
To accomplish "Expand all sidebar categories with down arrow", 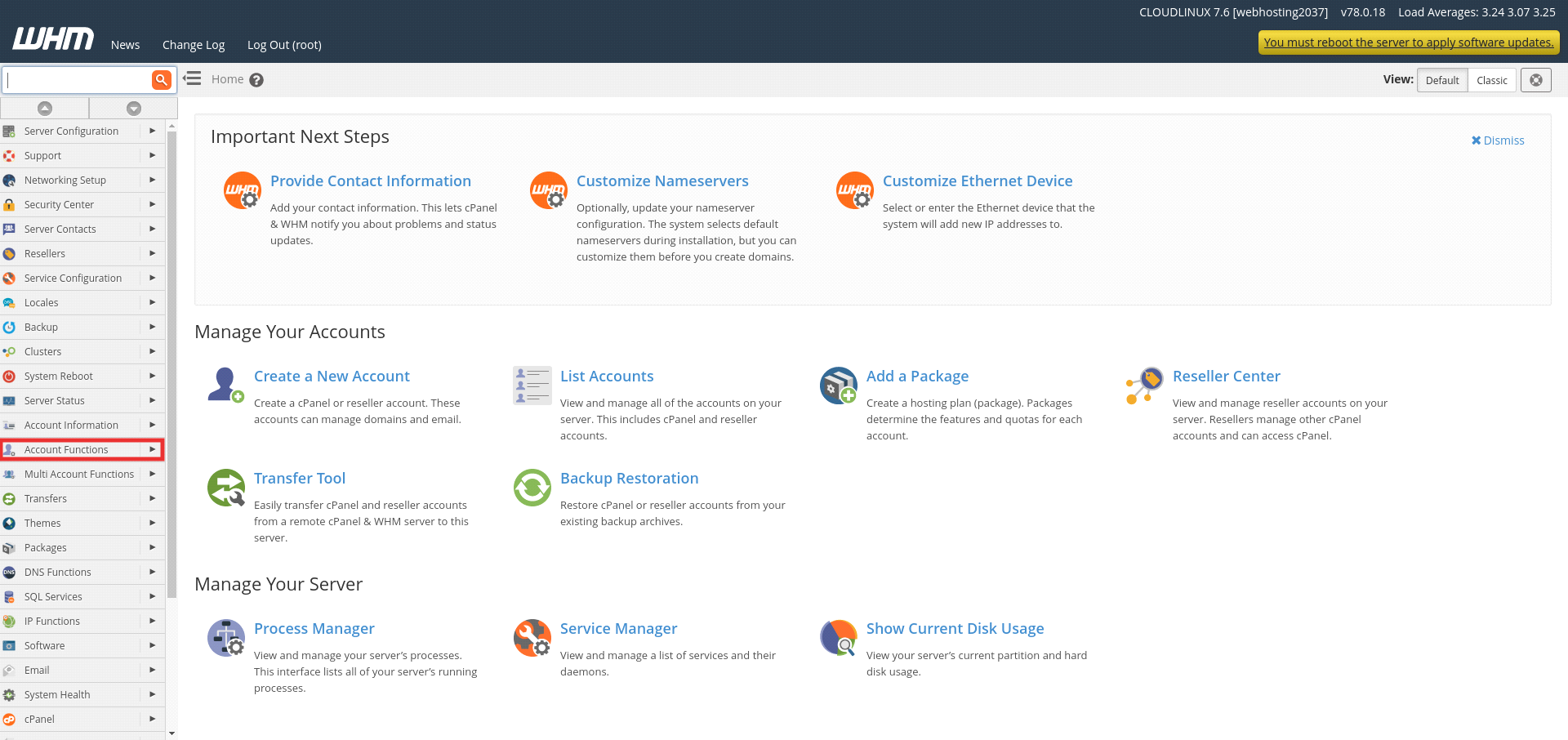I will pos(134,108).
